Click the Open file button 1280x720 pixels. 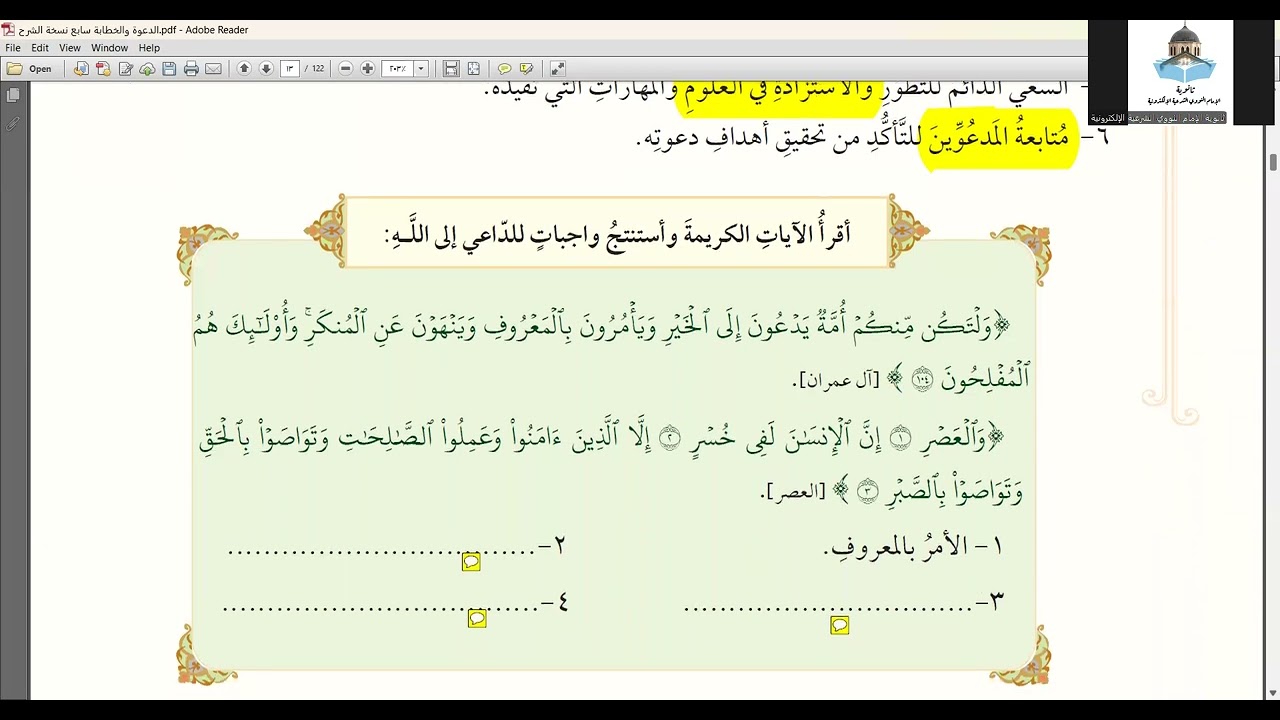click(30, 69)
